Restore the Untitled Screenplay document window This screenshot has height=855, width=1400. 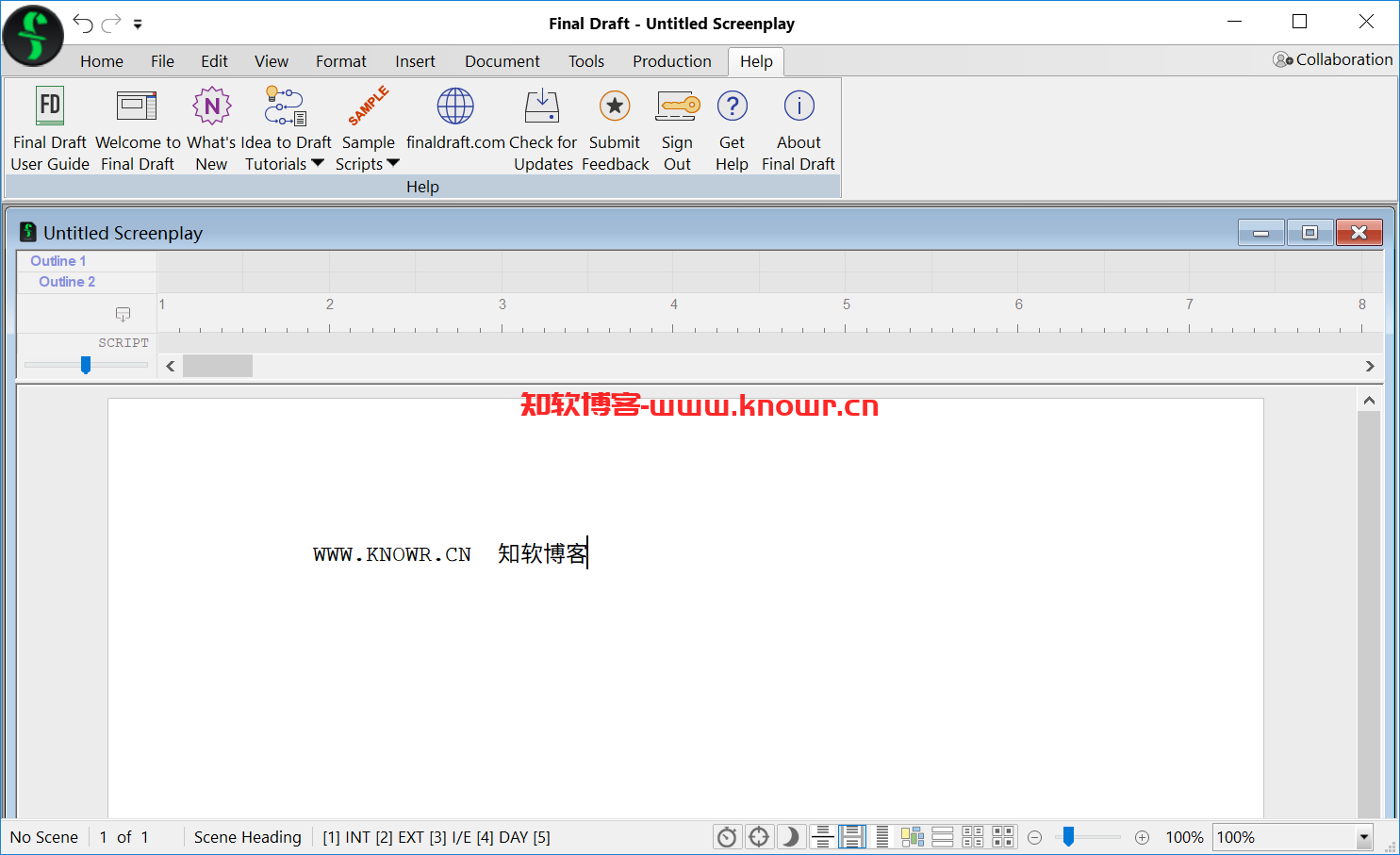point(1309,233)
